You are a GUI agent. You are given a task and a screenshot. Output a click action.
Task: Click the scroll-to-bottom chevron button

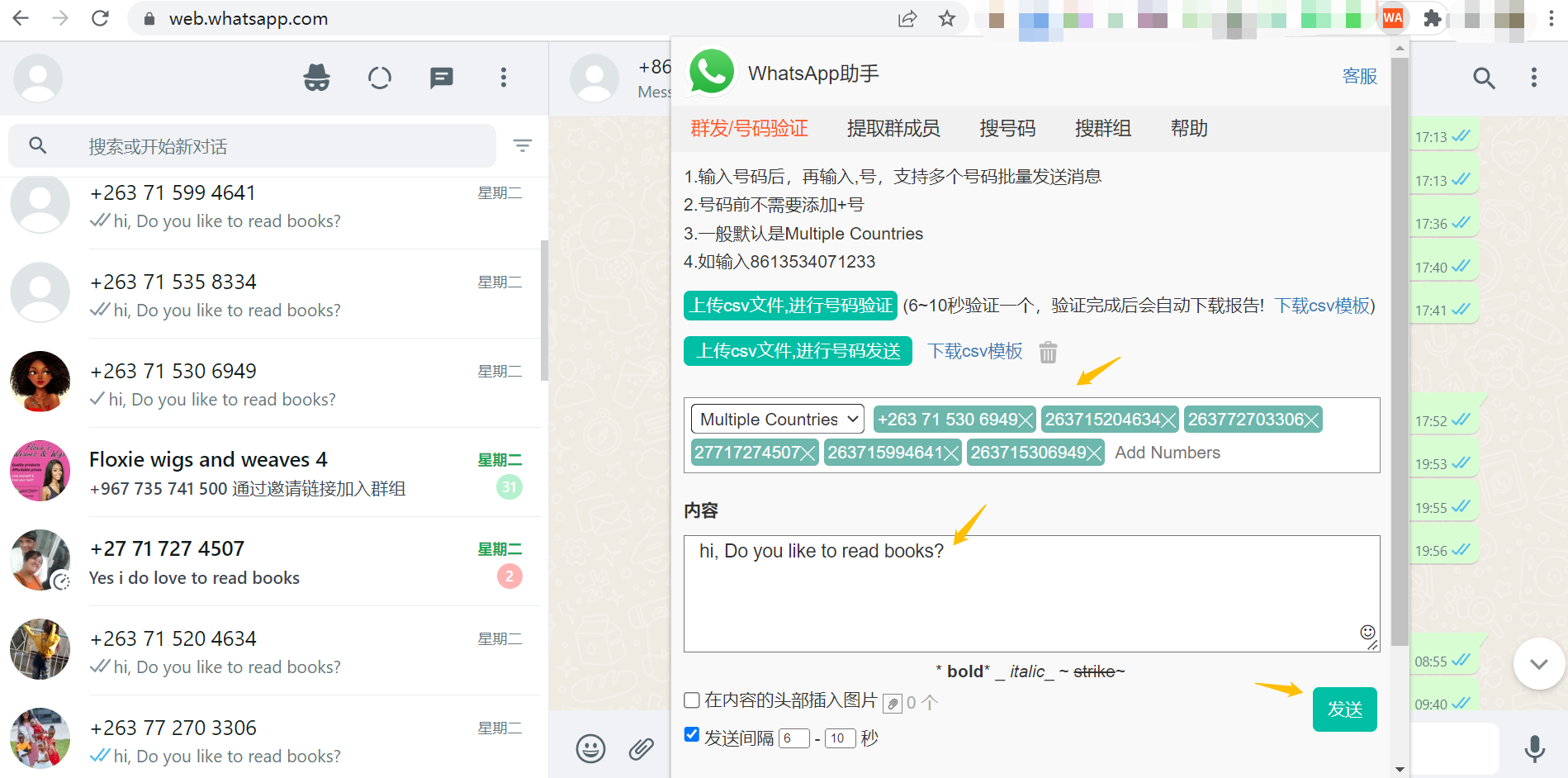(x=1539, y=663)
